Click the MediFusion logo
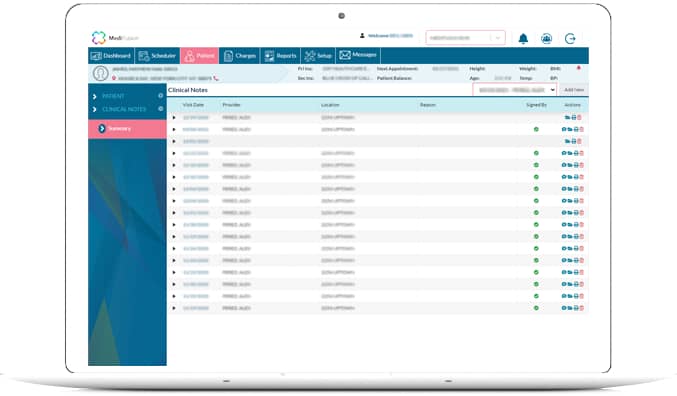 [115, 38]
